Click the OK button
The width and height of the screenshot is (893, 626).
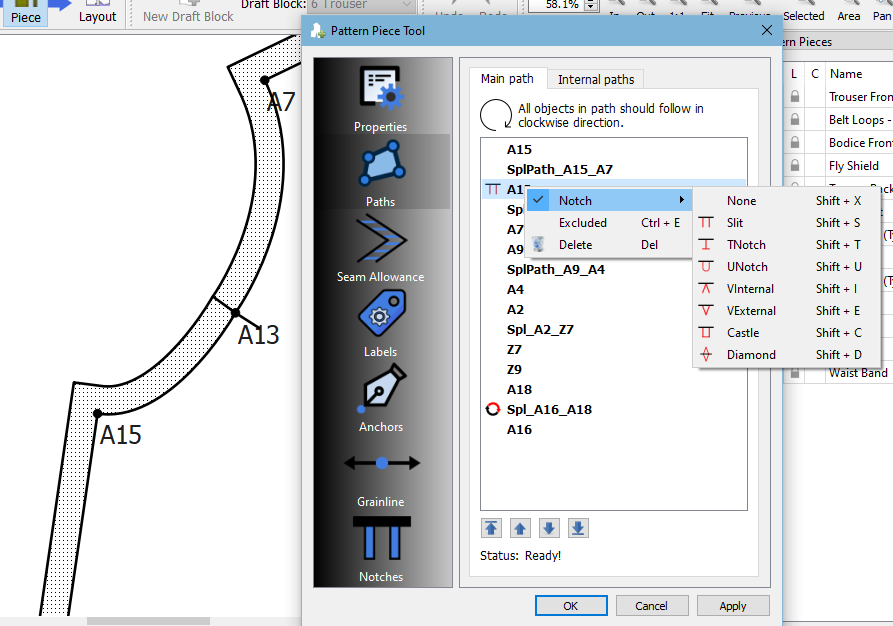570,606
